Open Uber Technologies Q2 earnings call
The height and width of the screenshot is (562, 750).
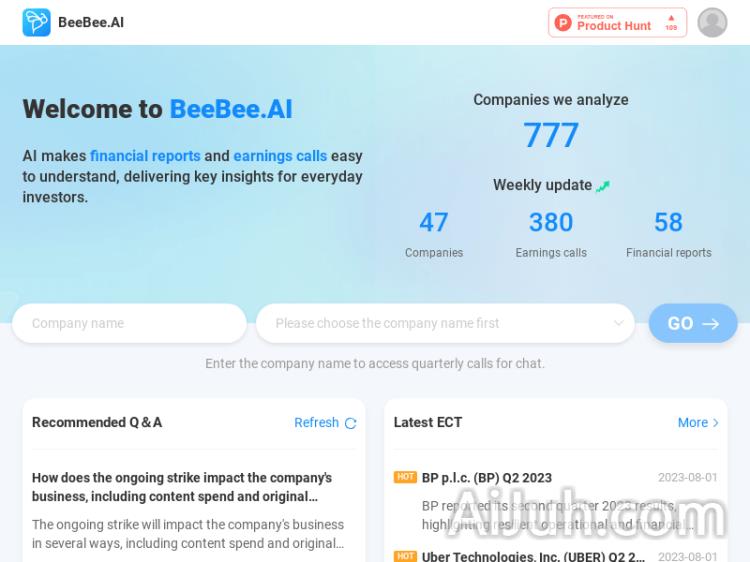[533, 556]
